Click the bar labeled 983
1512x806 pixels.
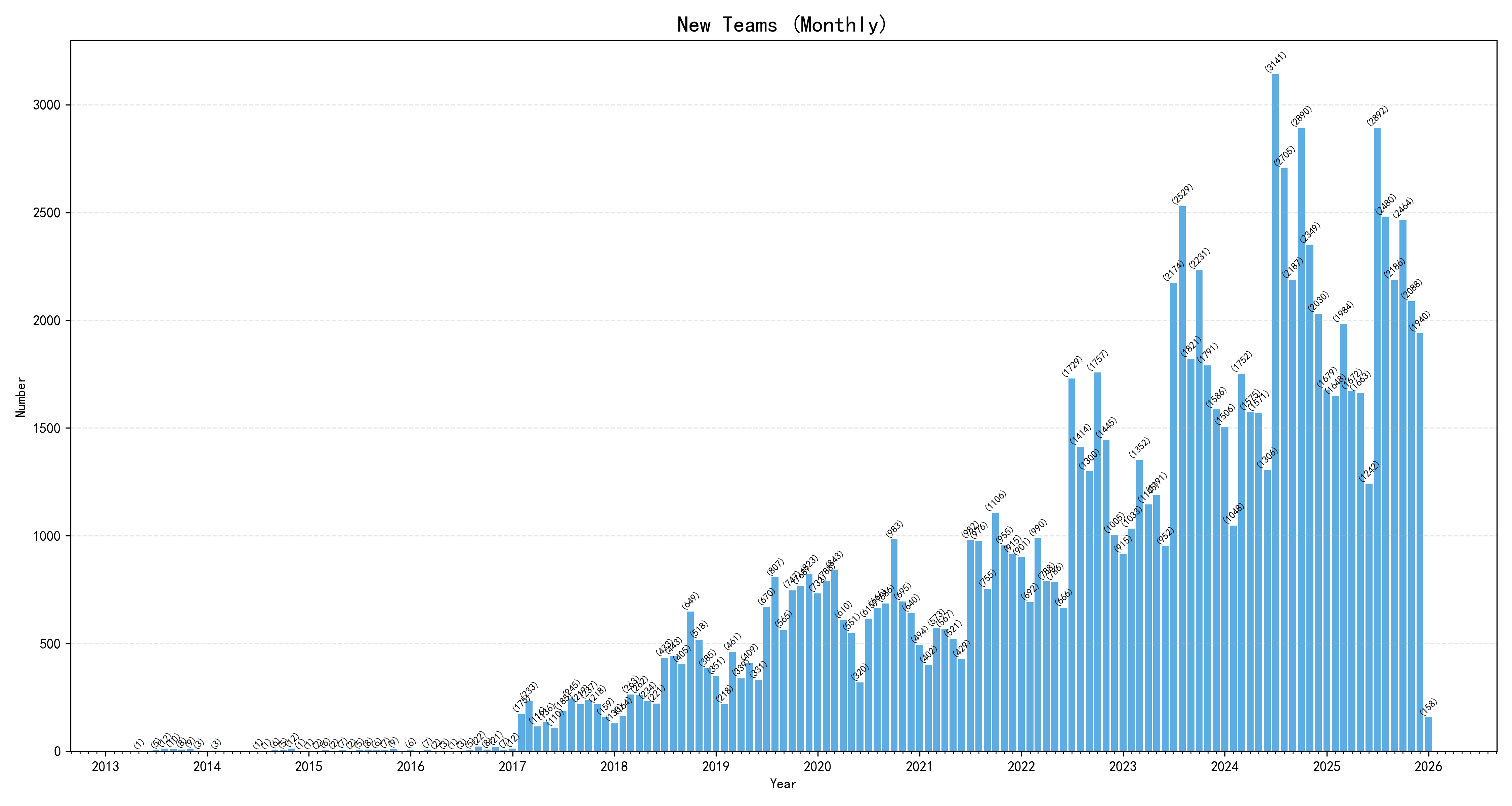pyautogui.click(x=894, y=645)
